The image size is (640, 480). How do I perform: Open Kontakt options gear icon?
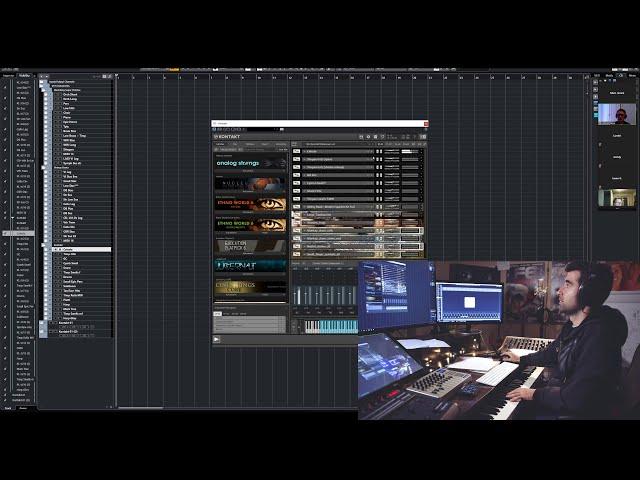368,137
